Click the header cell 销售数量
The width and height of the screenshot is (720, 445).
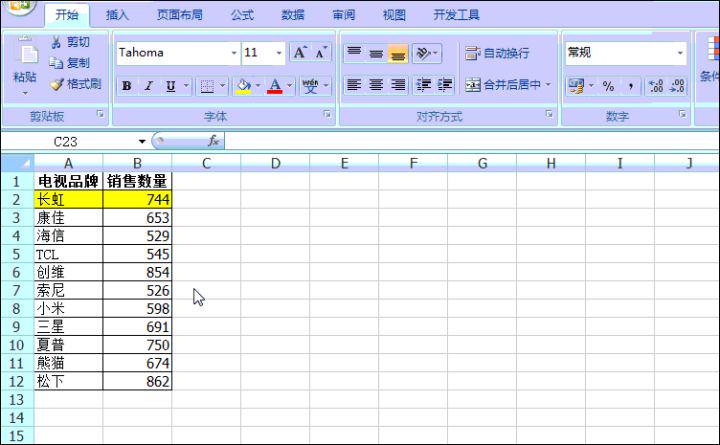click(137, 181)
